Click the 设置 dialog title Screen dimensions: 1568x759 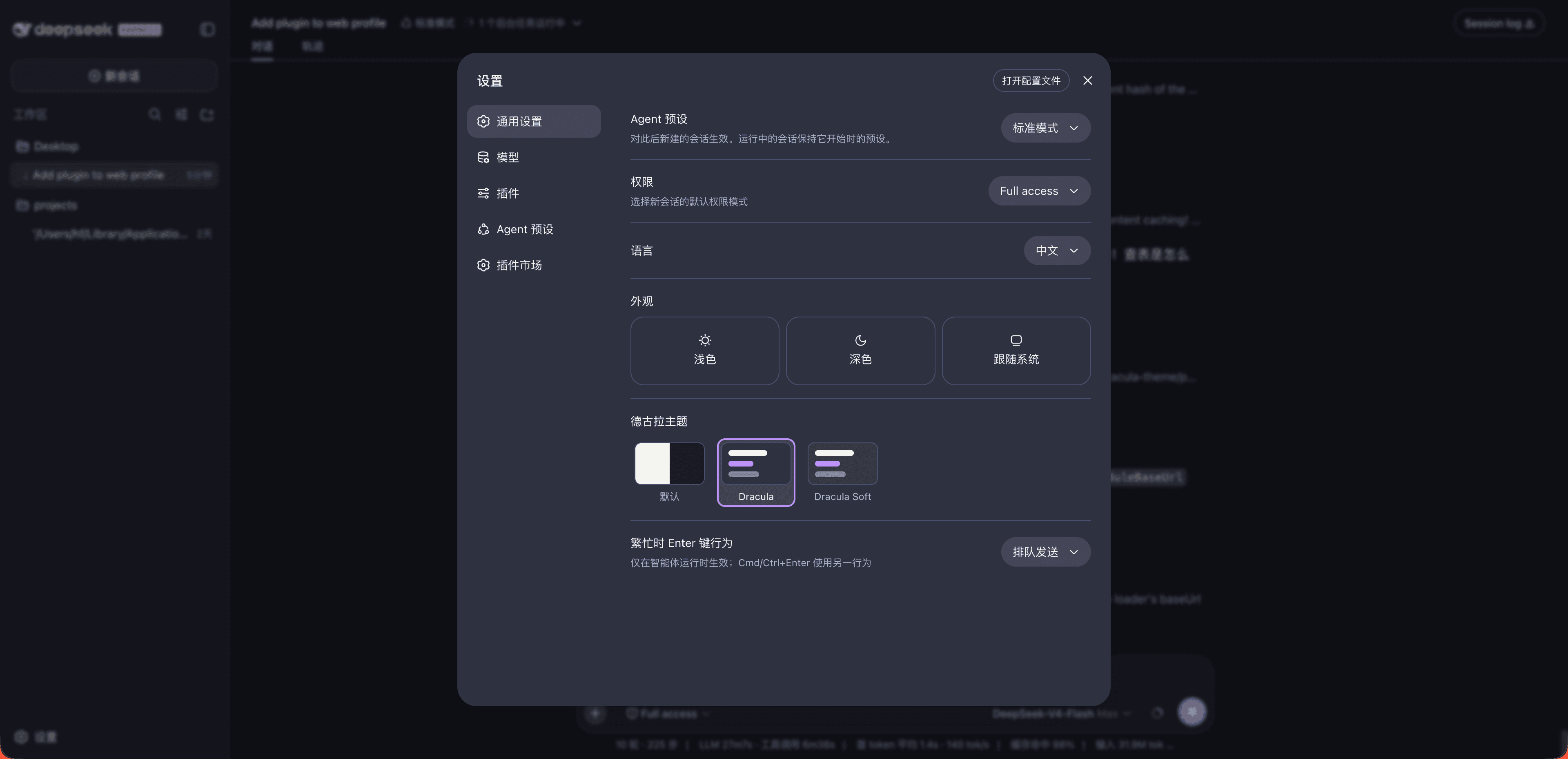[x=490, y=81]
